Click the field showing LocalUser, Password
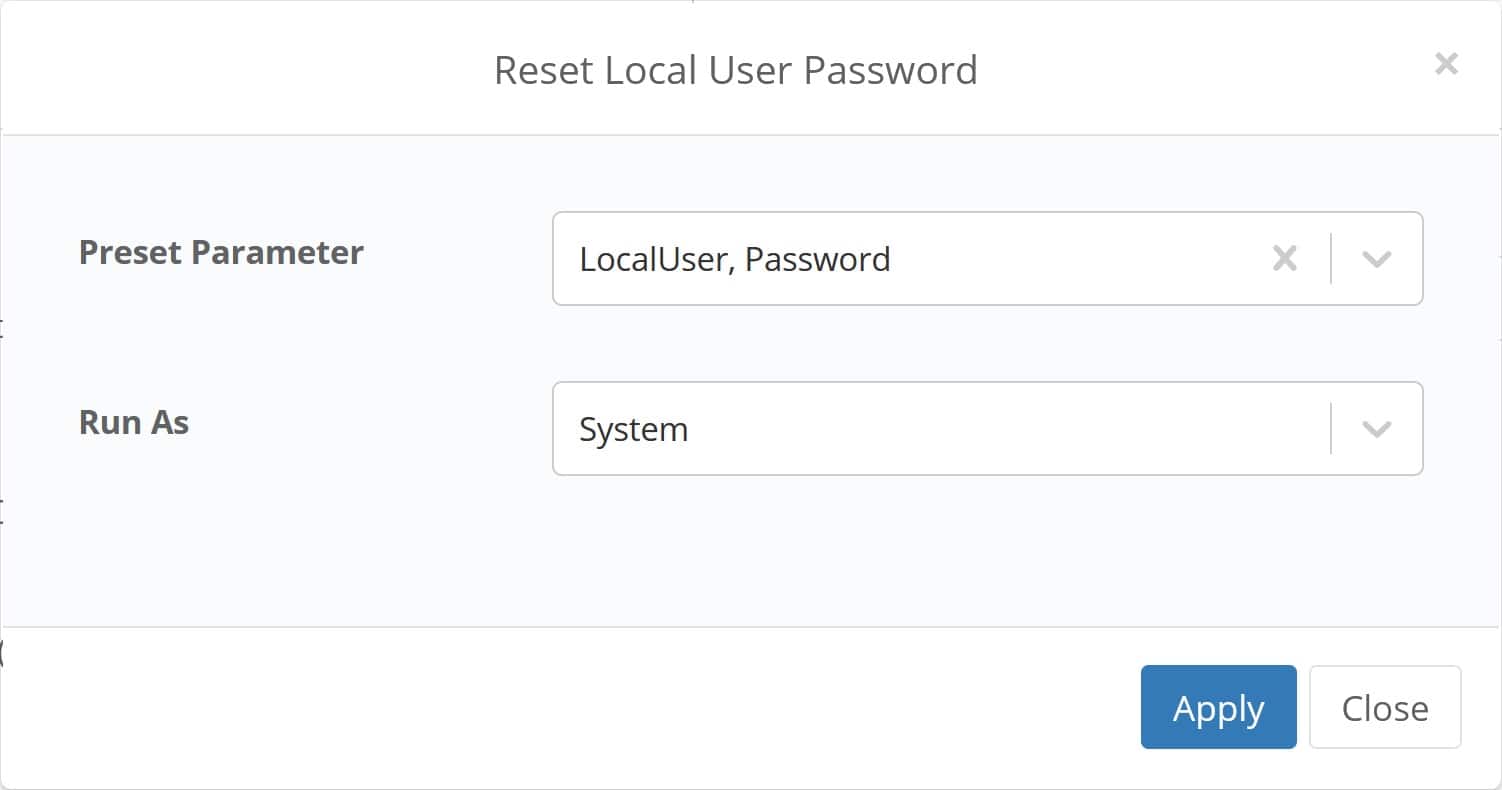This screenshot has height=790, width=1502. (x=900, y=259)
